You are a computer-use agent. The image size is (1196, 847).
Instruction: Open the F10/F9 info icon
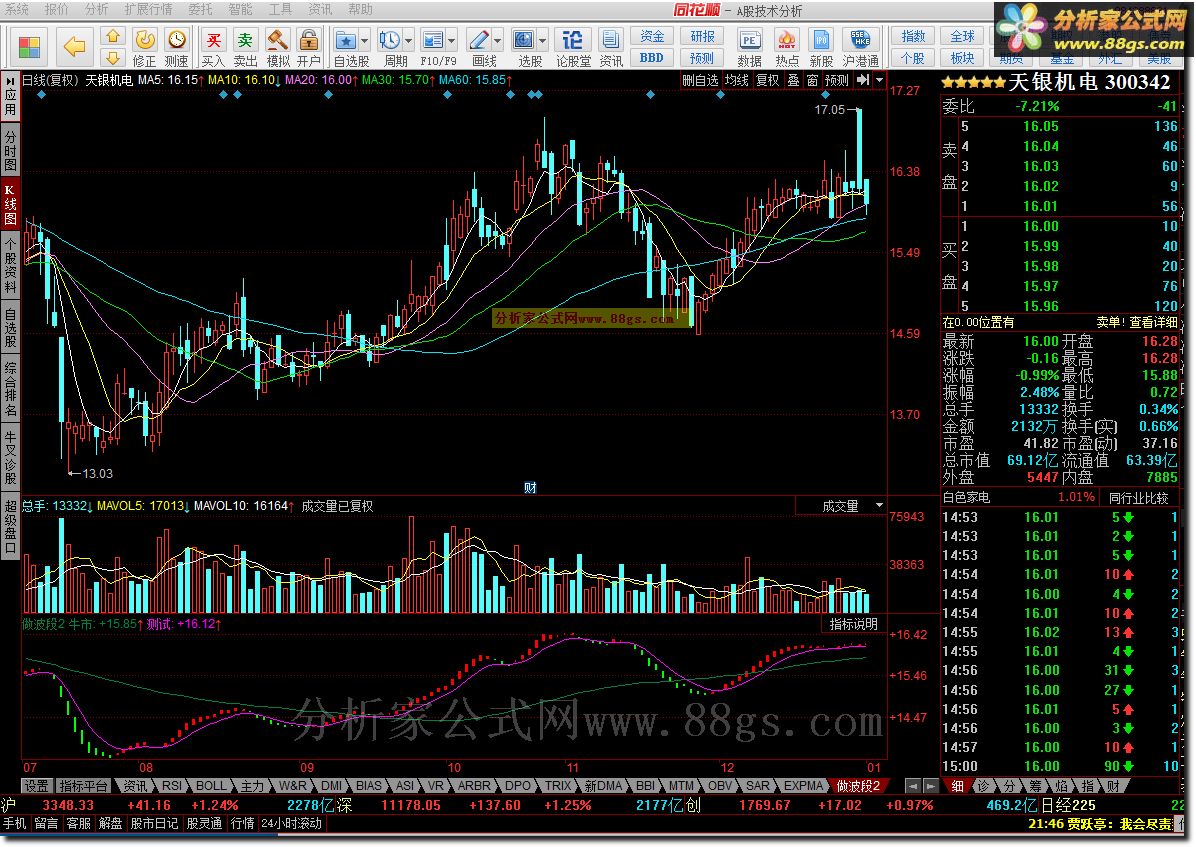click(432, 39)
